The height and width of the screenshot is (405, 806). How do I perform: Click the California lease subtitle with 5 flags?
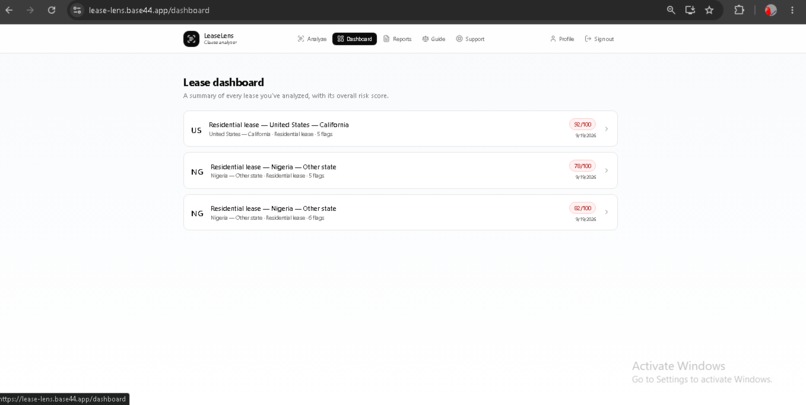[x=270, y=134]
